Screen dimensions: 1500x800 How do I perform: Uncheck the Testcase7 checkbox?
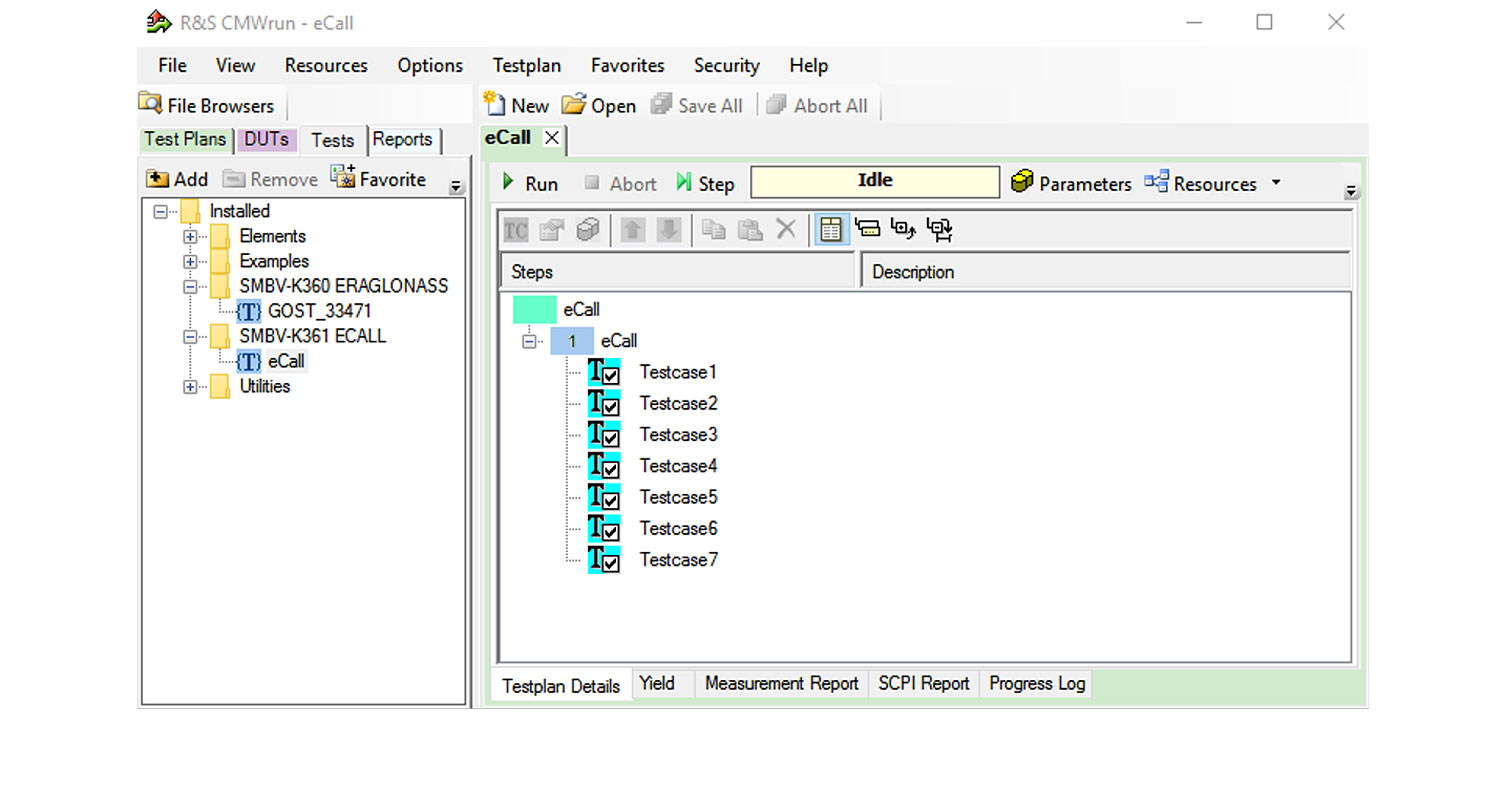click(611, 563)
